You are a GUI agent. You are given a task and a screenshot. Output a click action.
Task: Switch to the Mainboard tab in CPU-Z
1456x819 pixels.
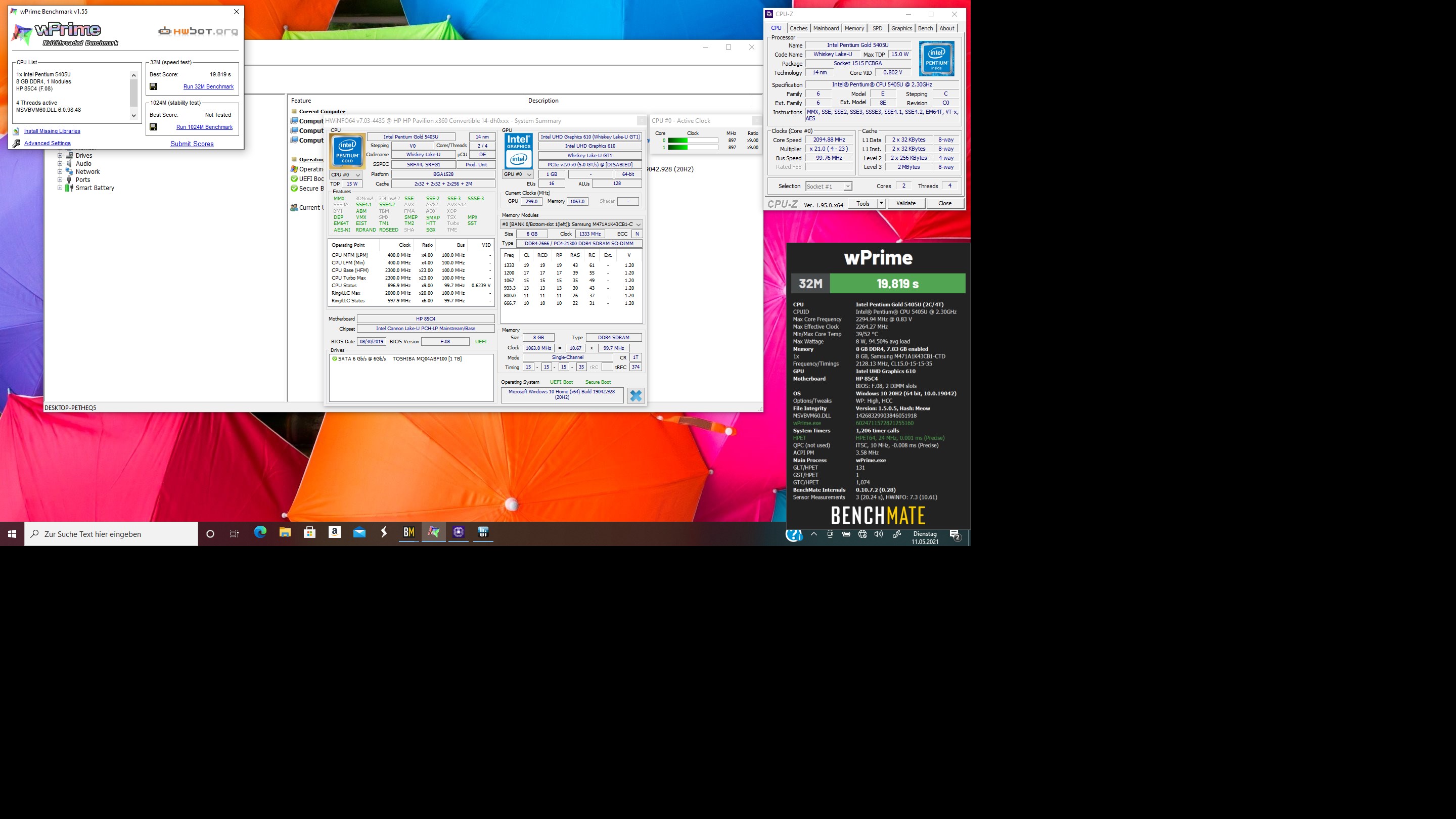826,28
